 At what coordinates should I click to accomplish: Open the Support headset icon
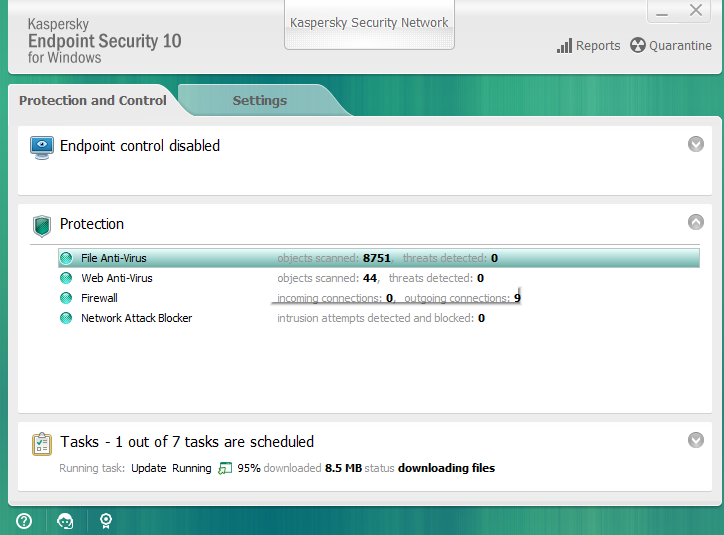coord(65,521)
